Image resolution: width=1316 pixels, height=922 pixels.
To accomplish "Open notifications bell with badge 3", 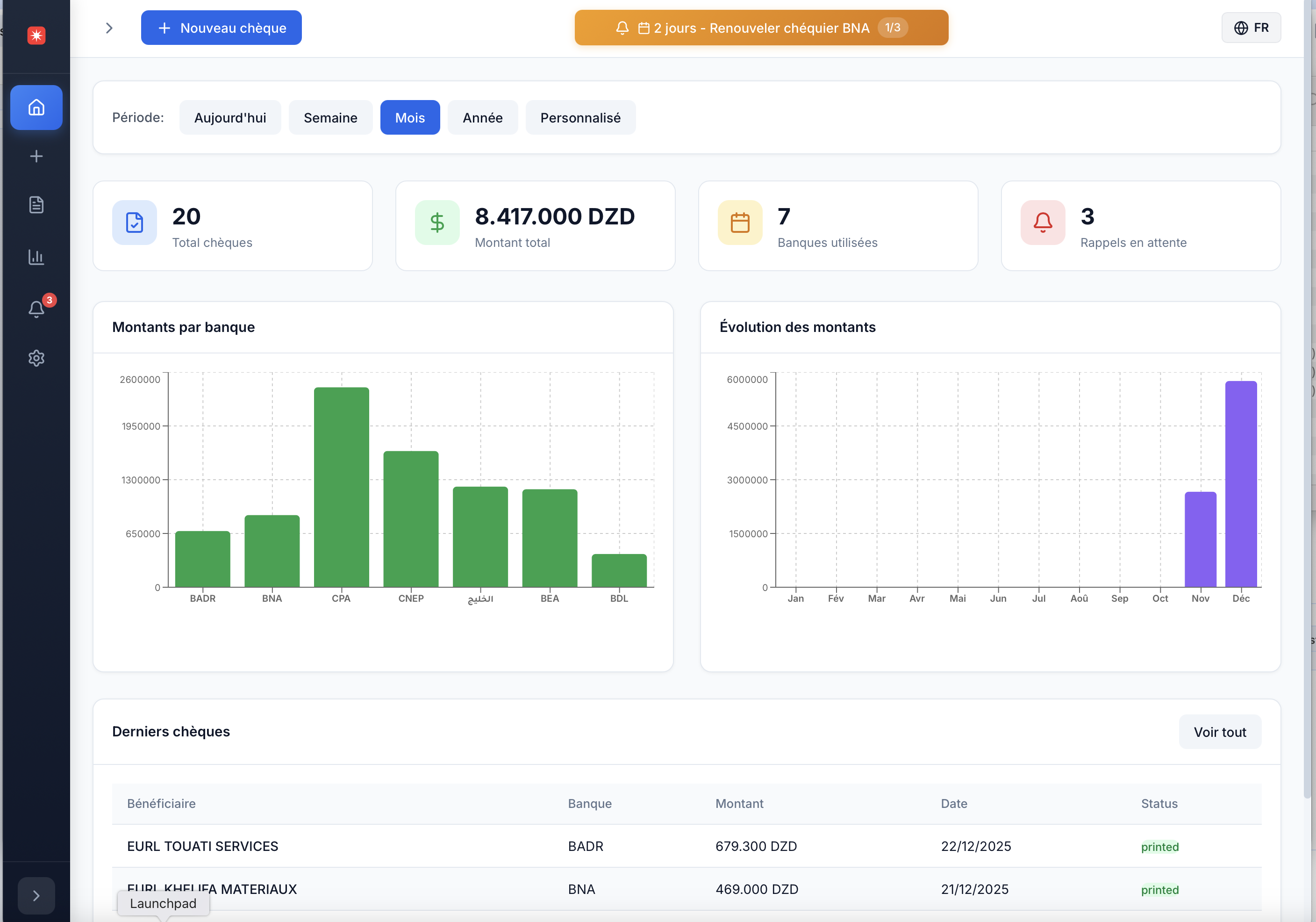I will coord(36,309).
